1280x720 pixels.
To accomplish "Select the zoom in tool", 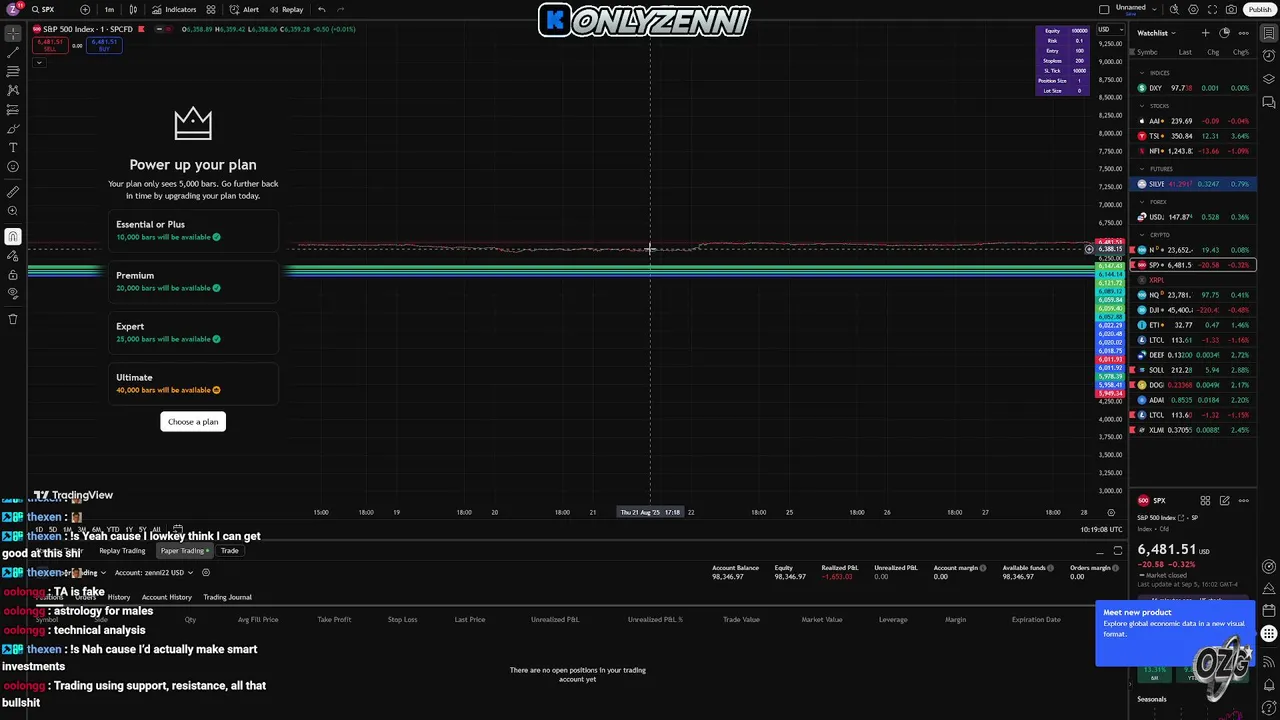I will point(13,211).
